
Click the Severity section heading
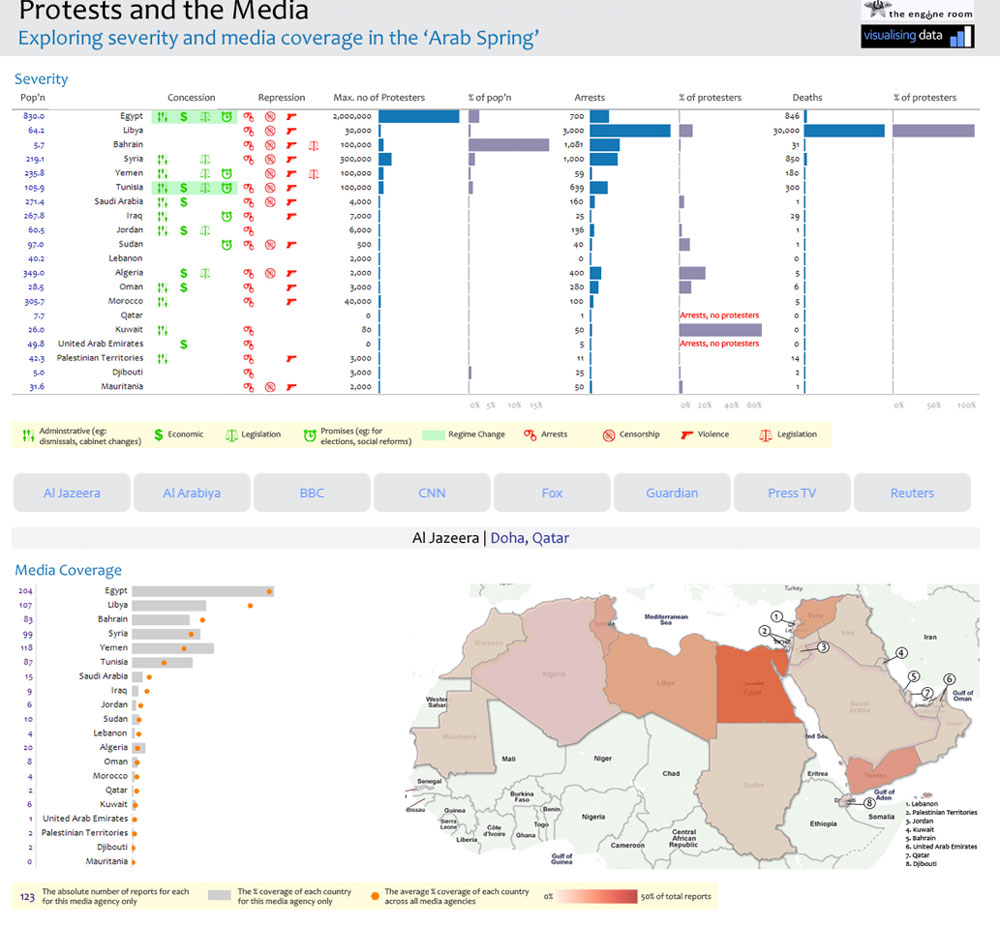tap(41, 79)
